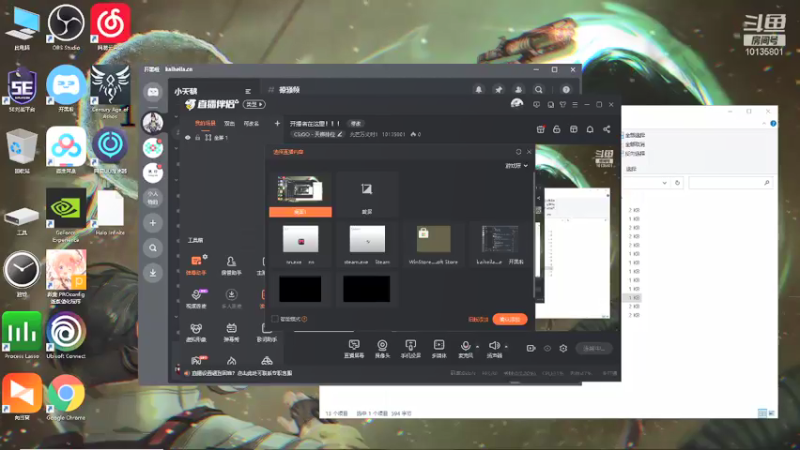Select the screen crop capture tile

coord(366,194)
